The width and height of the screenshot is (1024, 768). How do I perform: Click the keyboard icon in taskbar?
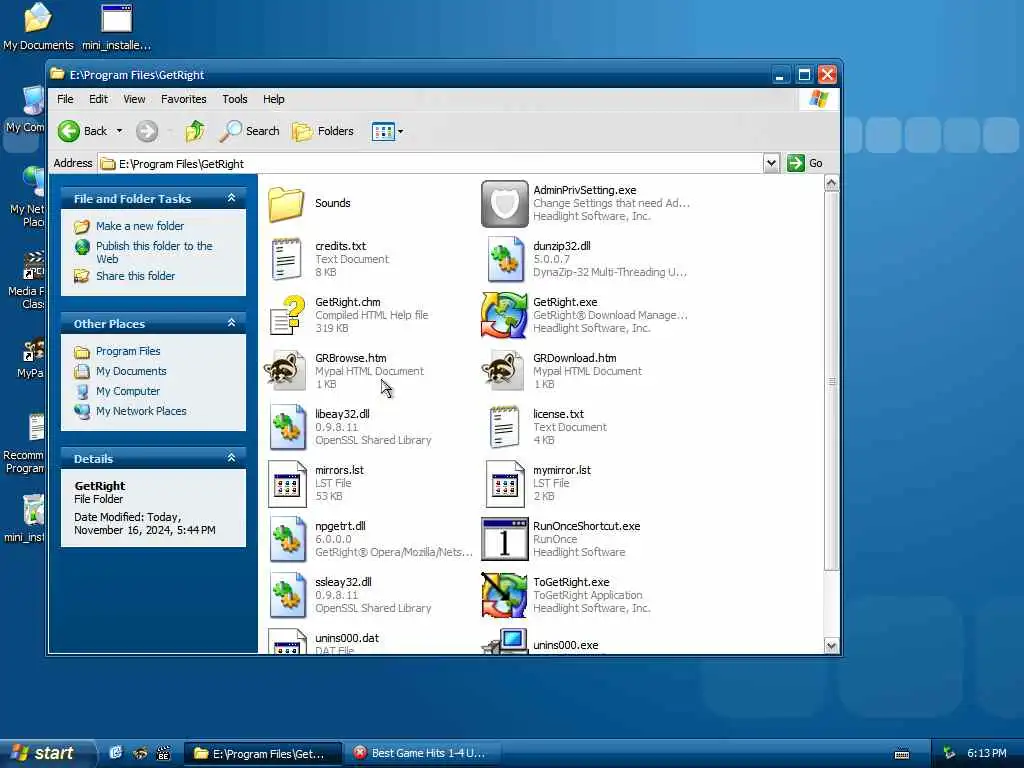pos(902,754)
